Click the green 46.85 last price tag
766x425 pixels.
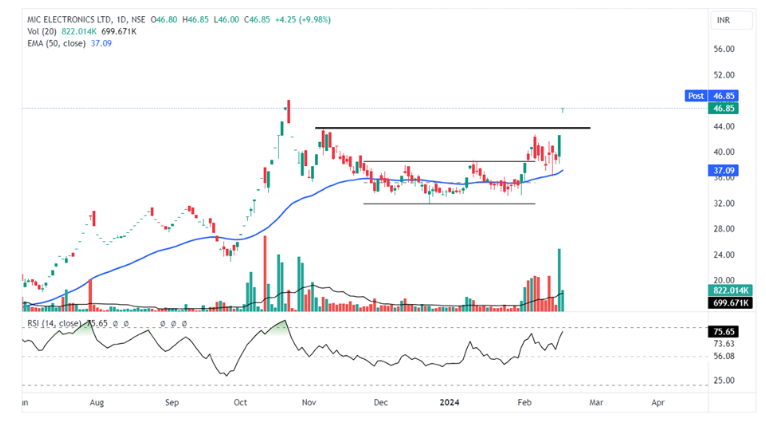pos(724,108)
